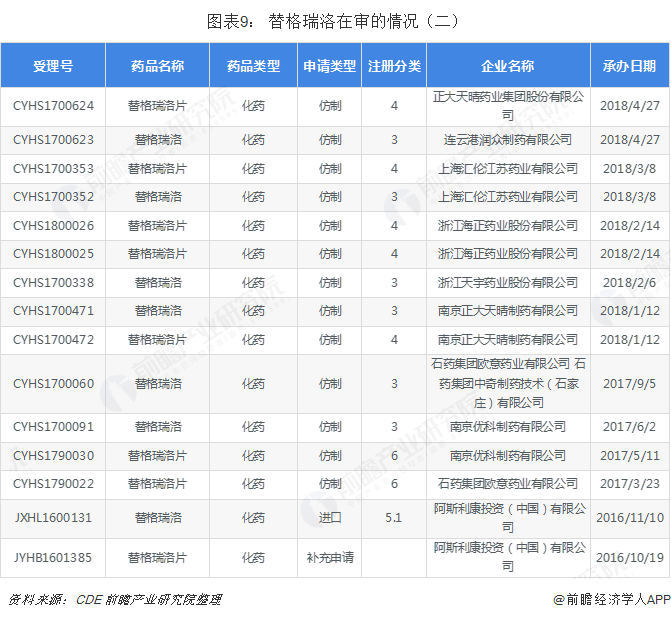Click the 药品类型 column header
The image size is (671, 618).
pyautogui.click(x=253, y=65)
